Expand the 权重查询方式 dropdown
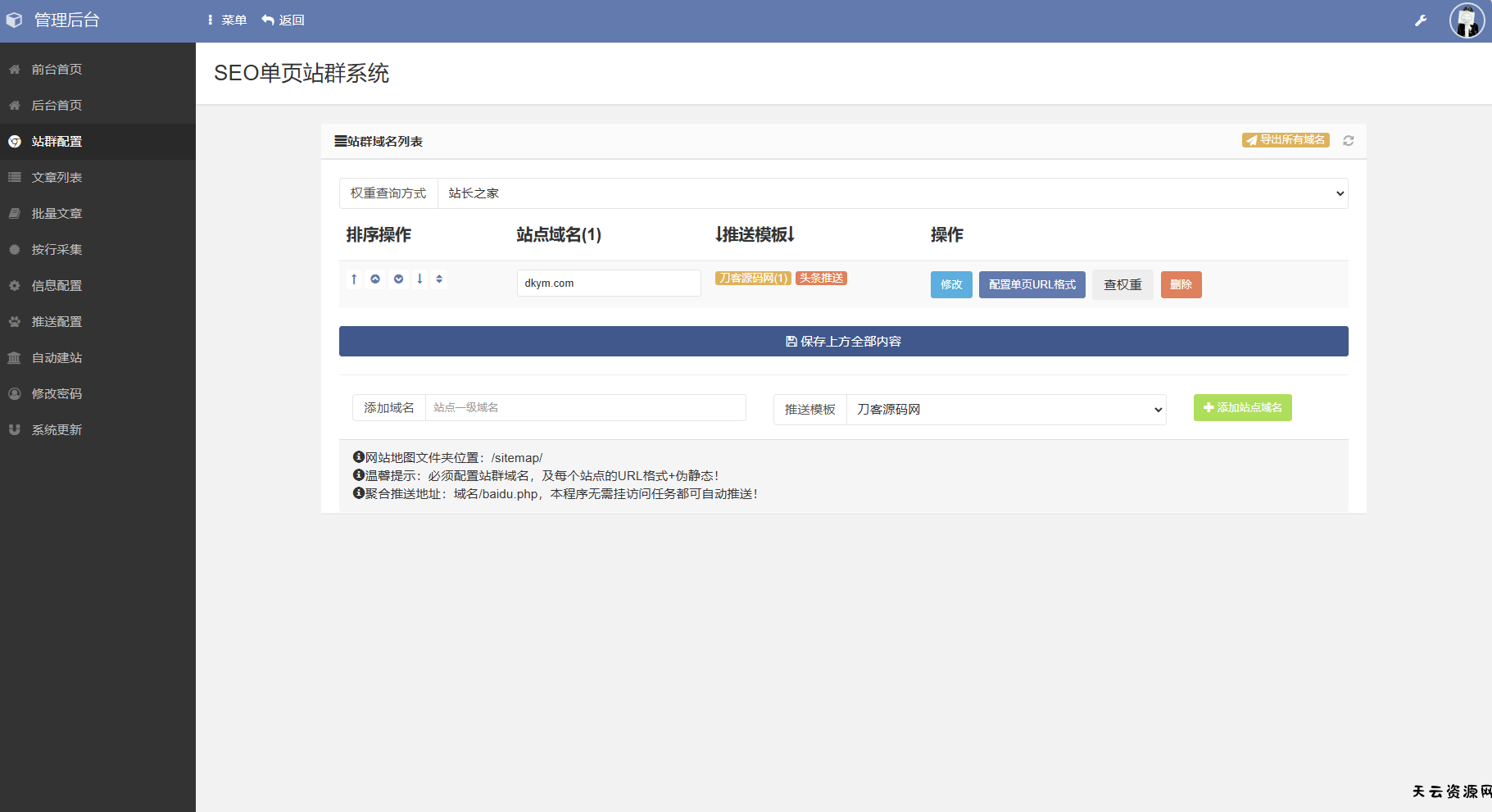This screenshot has height=812, width=1492. click(892, 193)
